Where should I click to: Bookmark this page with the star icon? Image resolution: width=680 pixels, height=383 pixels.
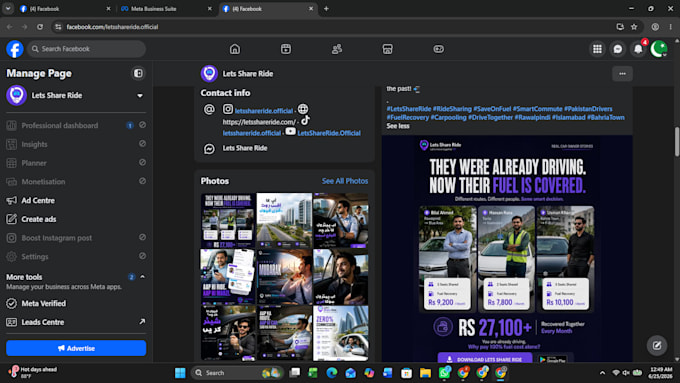634,27
